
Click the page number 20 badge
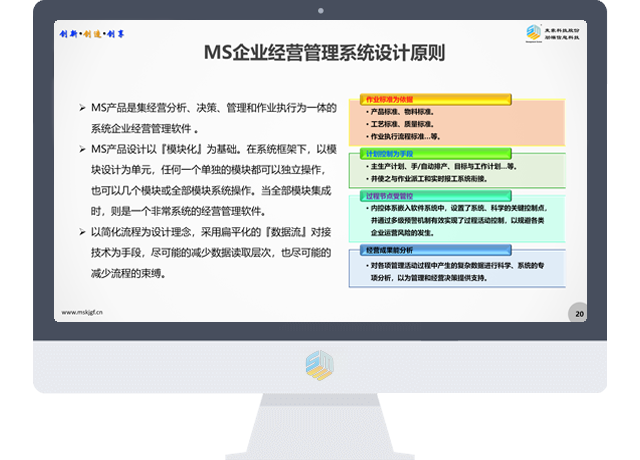(x=577, y=314)
